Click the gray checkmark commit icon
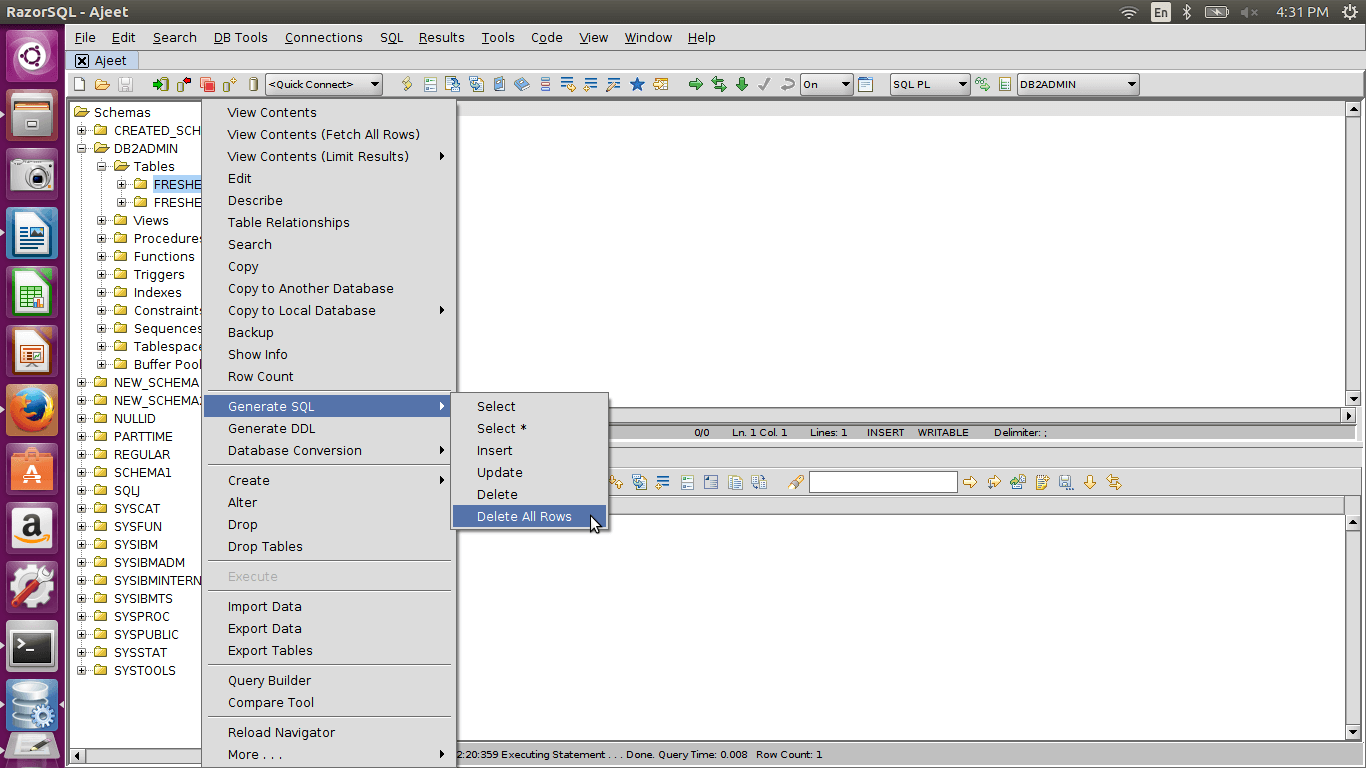The width and height of the screenshot is (1366, 768). click(765, 85)
